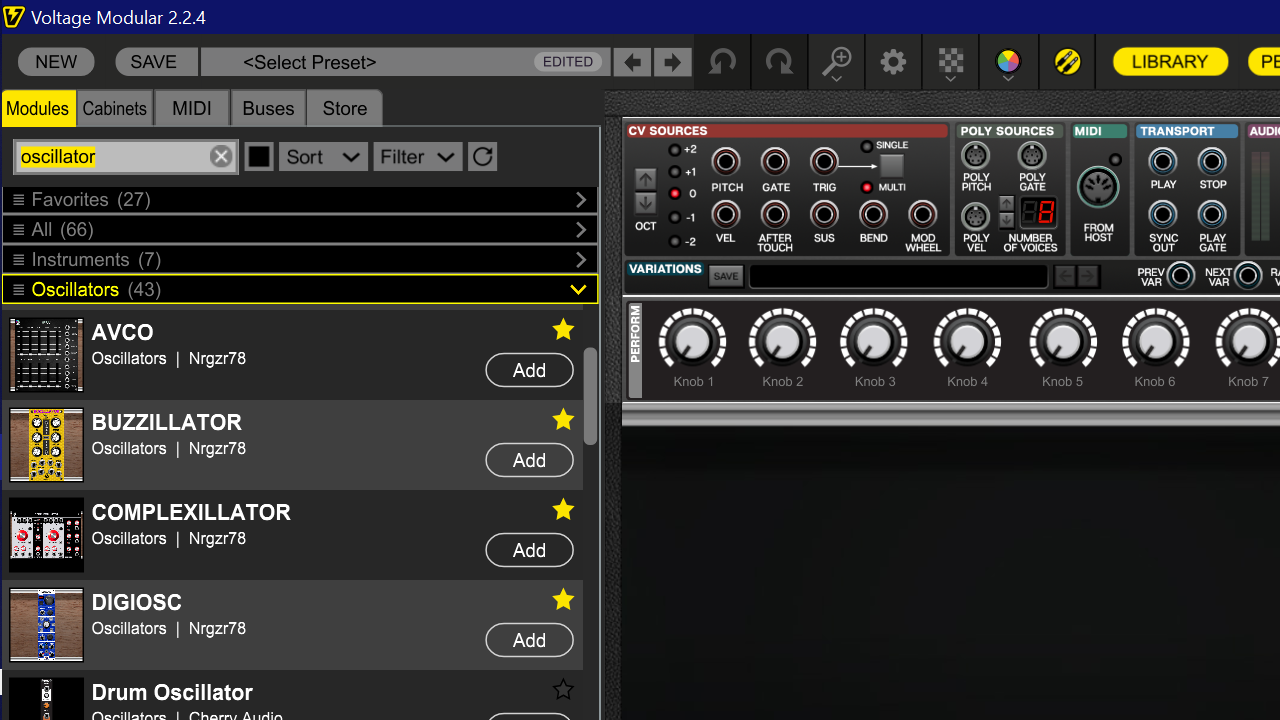Open the color wheel menu
This screenshot has width=1280, height=720.
tap(1008, 63)
